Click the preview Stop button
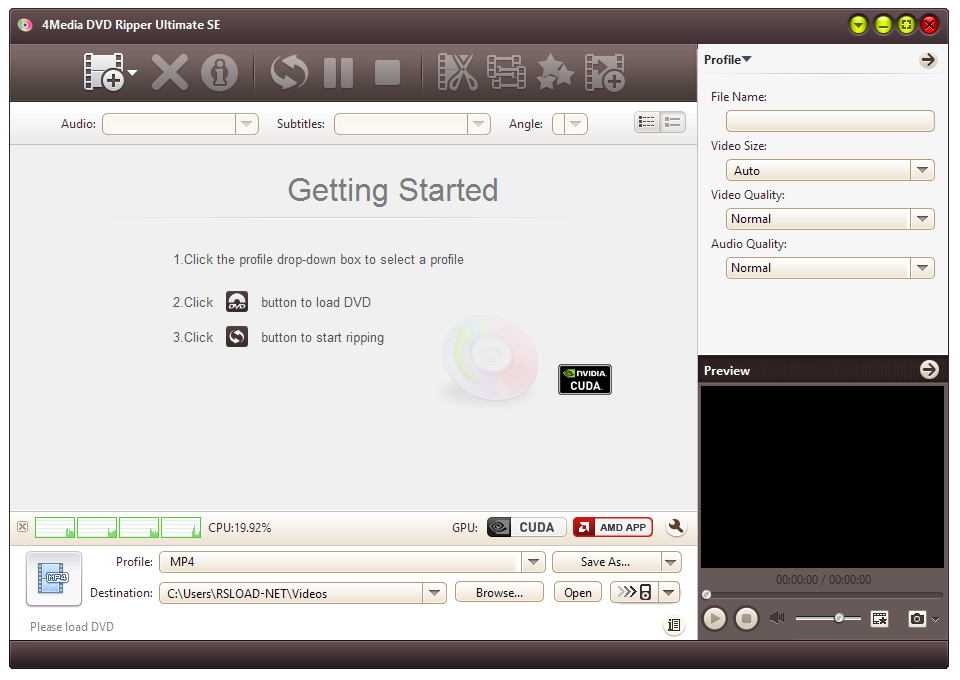 (x=746, y=618)
